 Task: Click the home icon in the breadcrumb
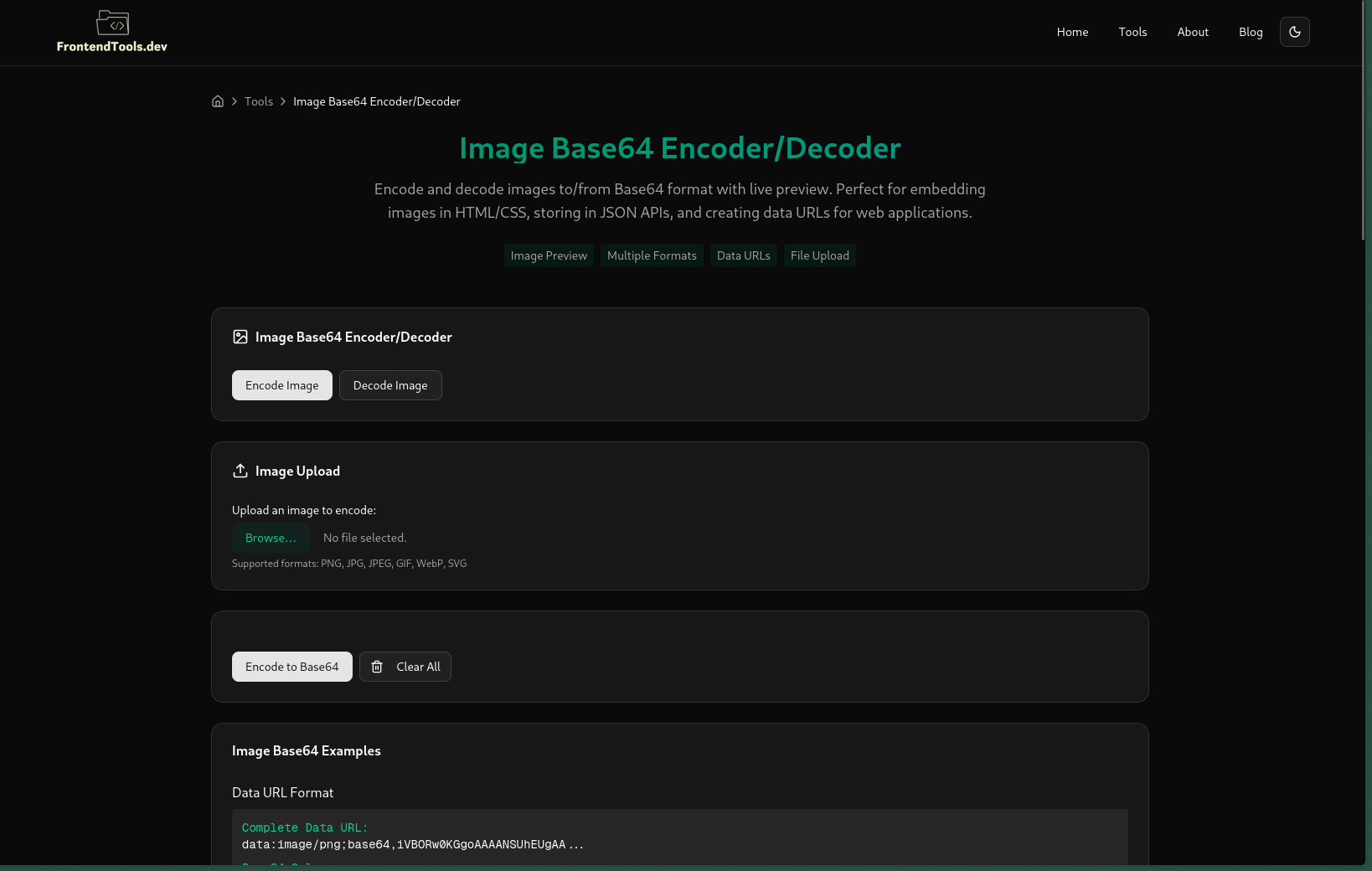218,100
